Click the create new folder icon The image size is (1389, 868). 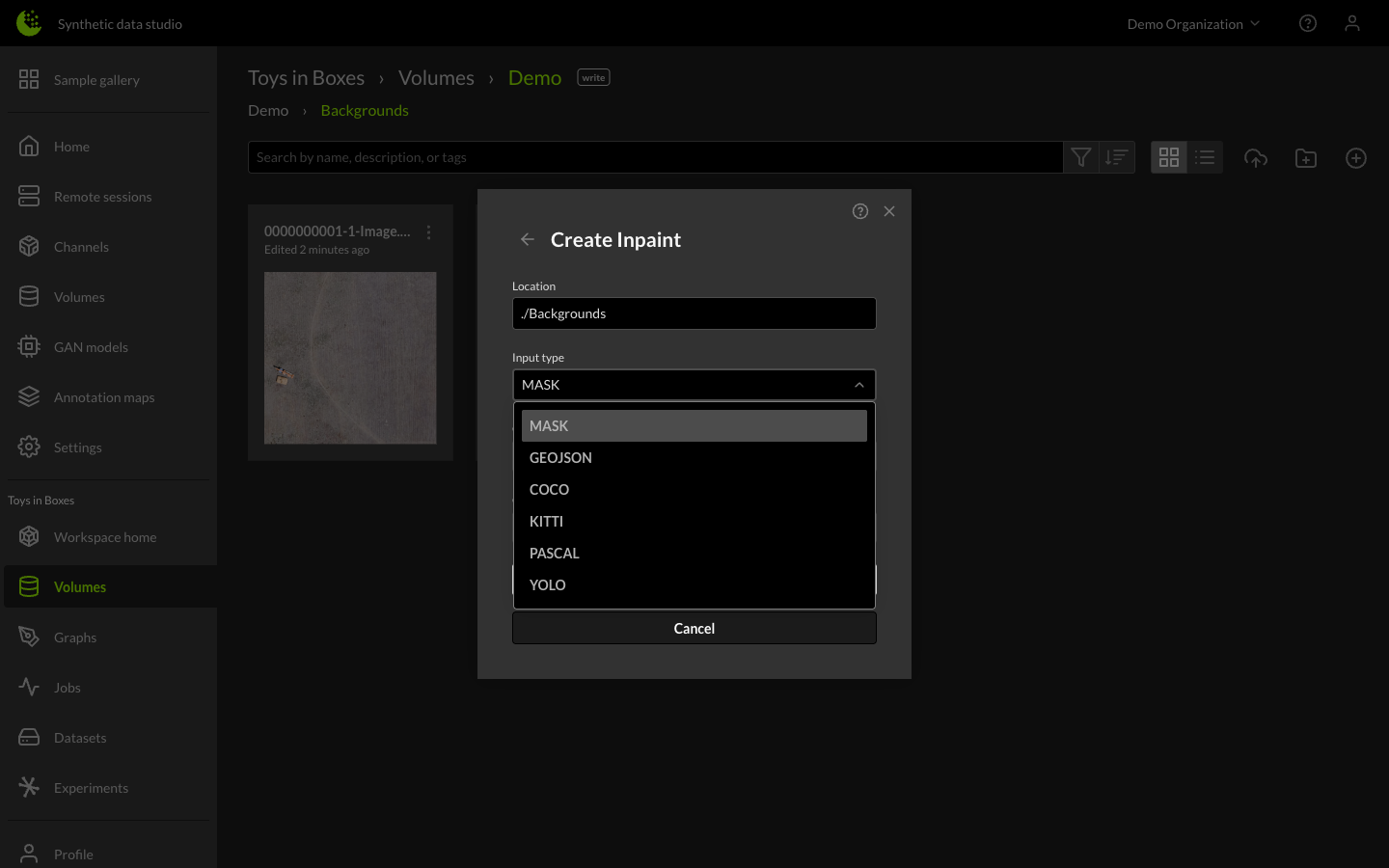tap(1306, 157)
